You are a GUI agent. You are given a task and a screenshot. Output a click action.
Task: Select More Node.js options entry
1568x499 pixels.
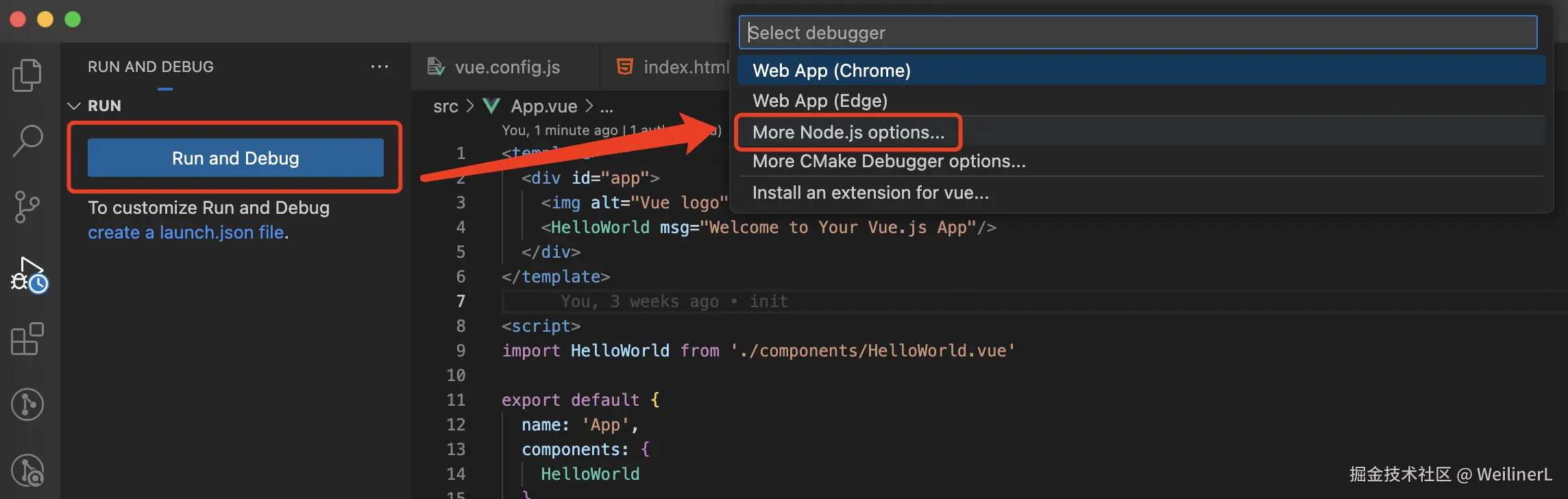point(848,132)
